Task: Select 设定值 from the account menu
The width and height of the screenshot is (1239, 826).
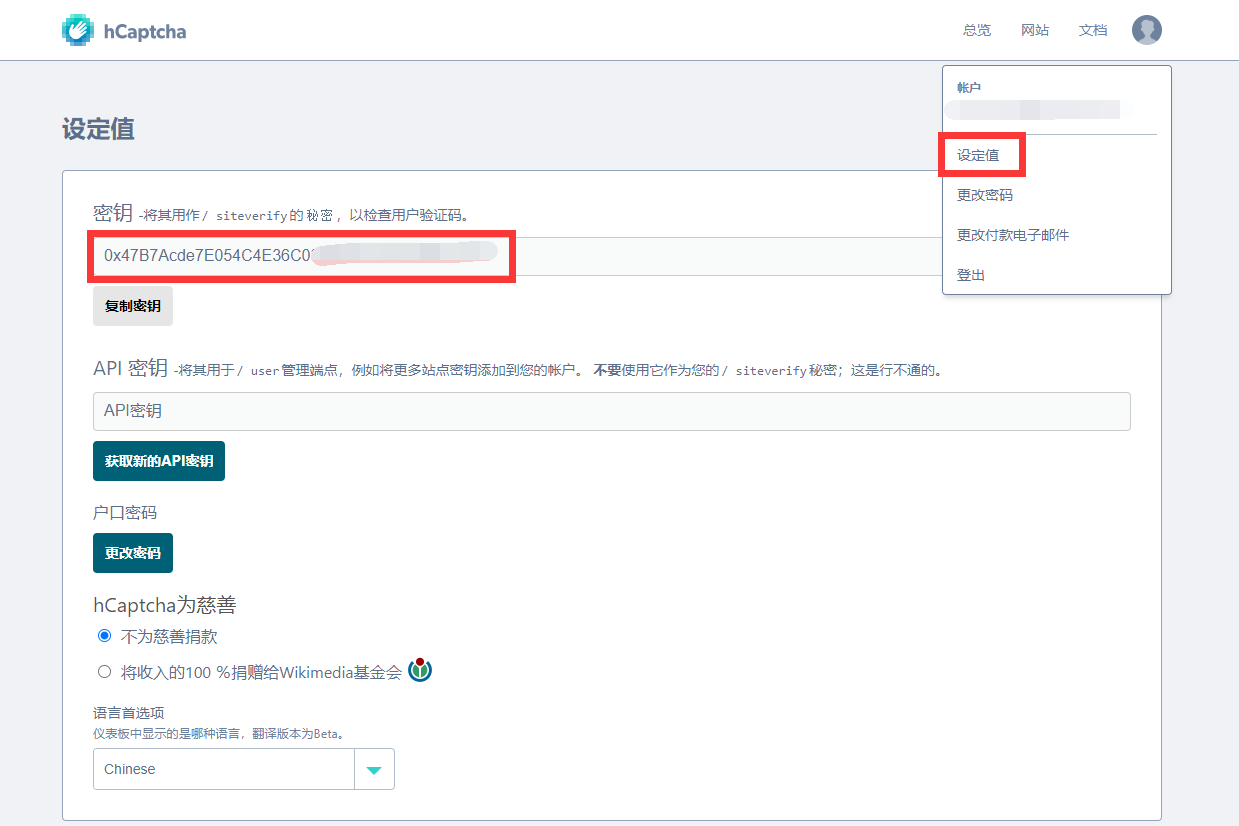Action: click(979, 155)
